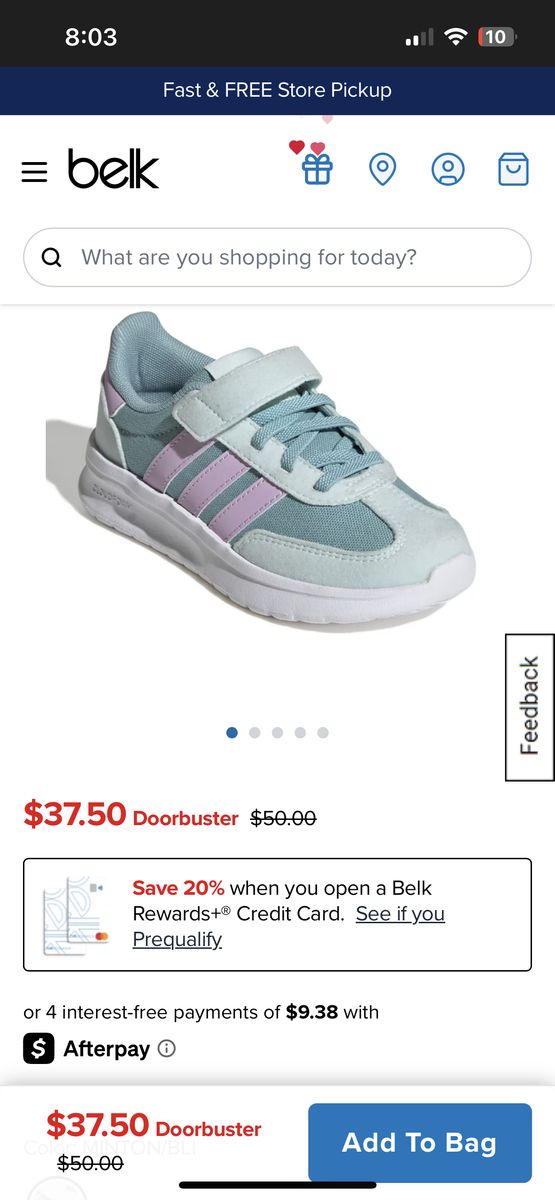Add the shoe to bag
This screenshot has width=555, height=1200.
420,1143
